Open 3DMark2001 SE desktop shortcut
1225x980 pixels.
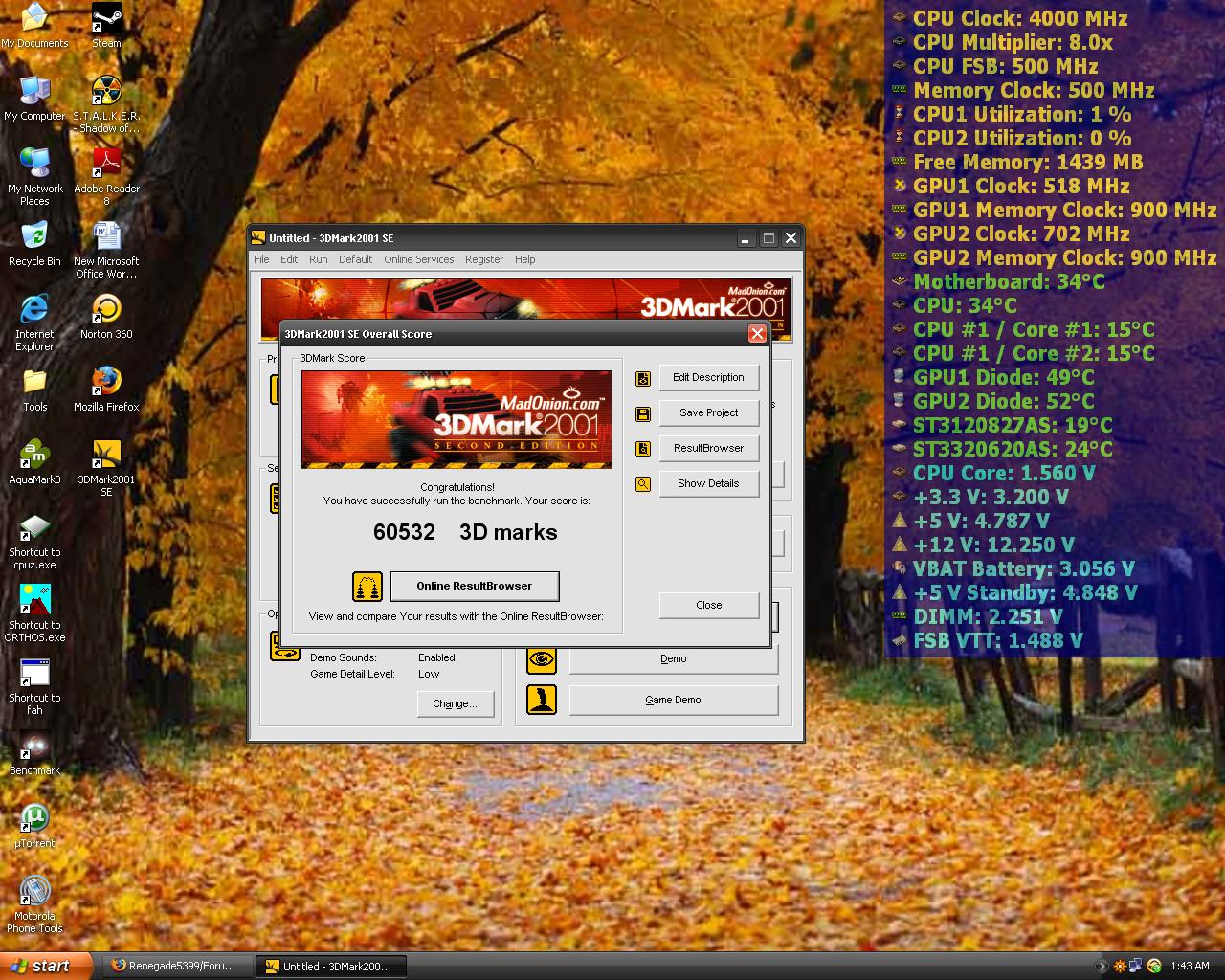[x=106, y=468]
